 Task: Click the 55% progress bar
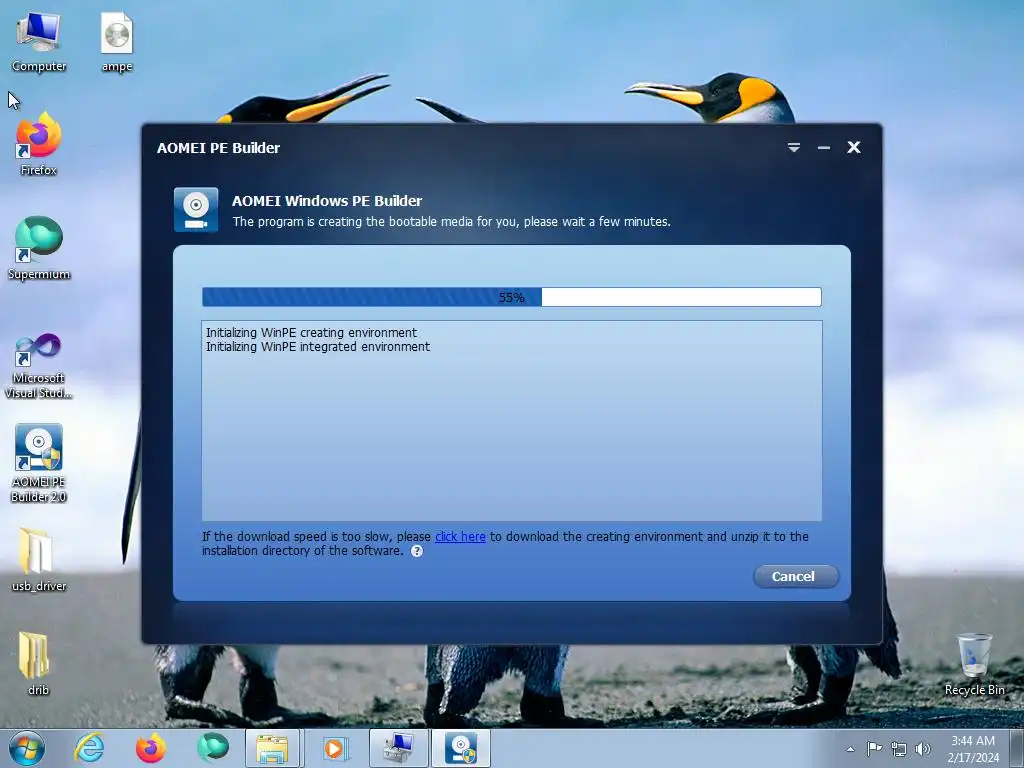click(x=511, y=297)
